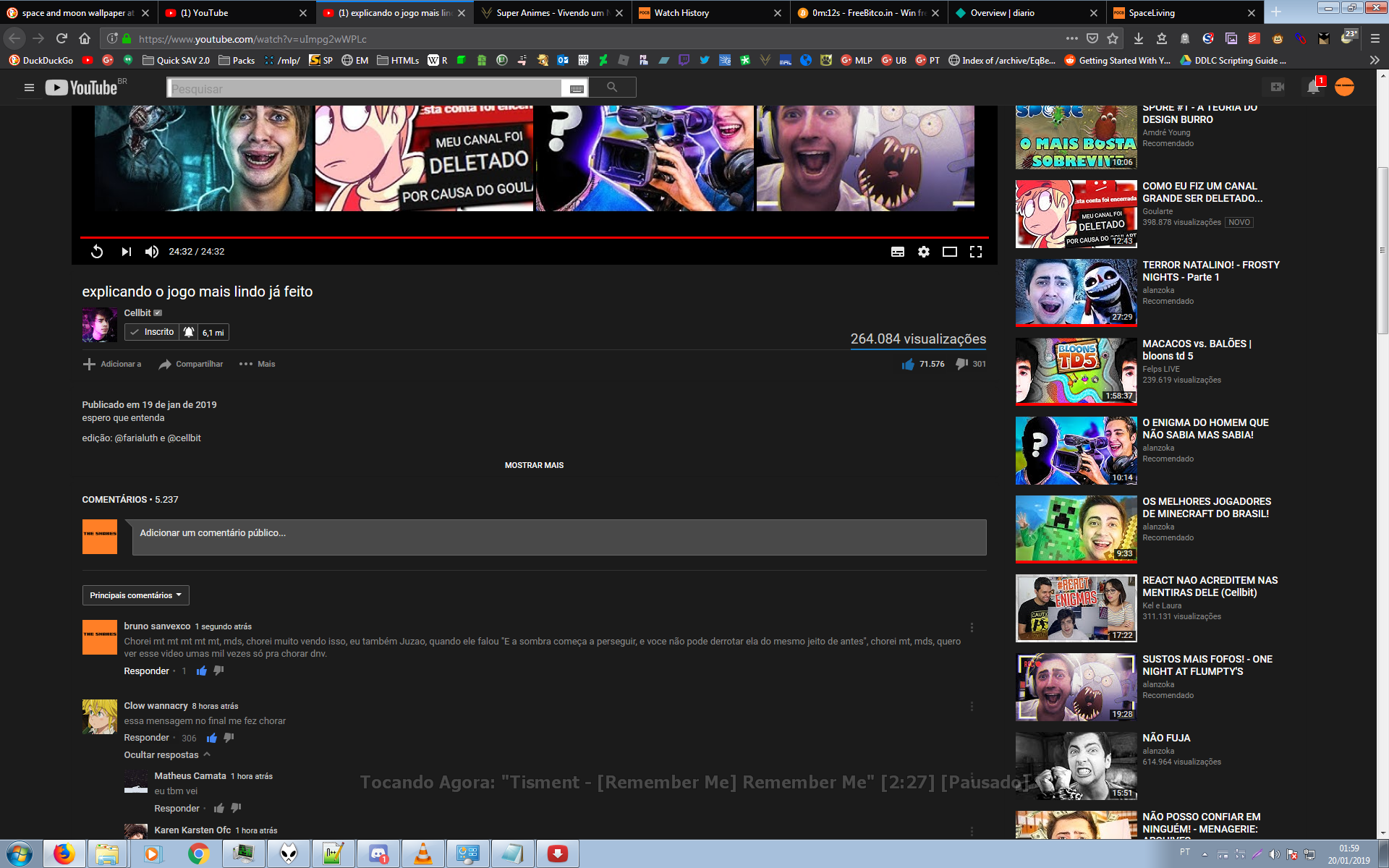The width and height of the screenshot is (1389, 868).
Task: Switch to the Watch History tab
Action: pos(703,13)
